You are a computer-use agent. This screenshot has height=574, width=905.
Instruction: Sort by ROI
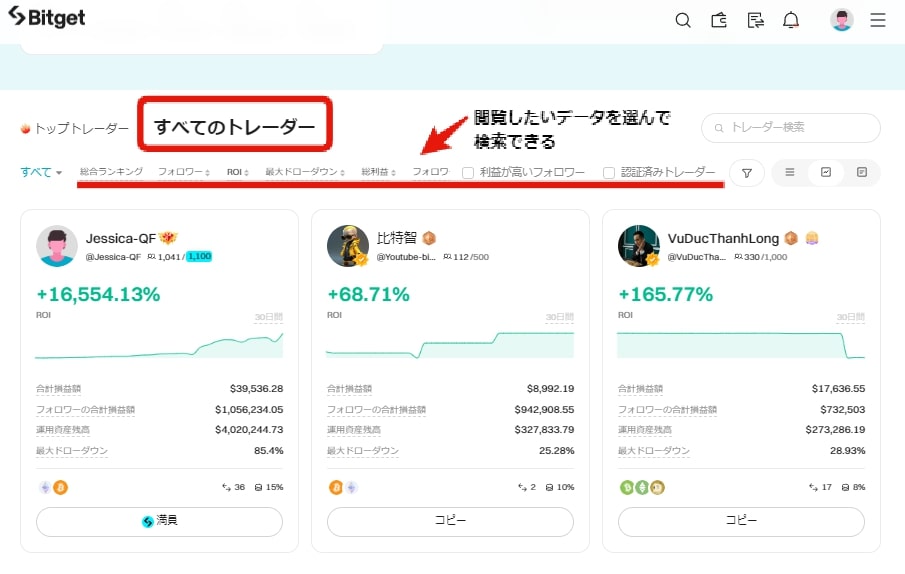(237, 172)
